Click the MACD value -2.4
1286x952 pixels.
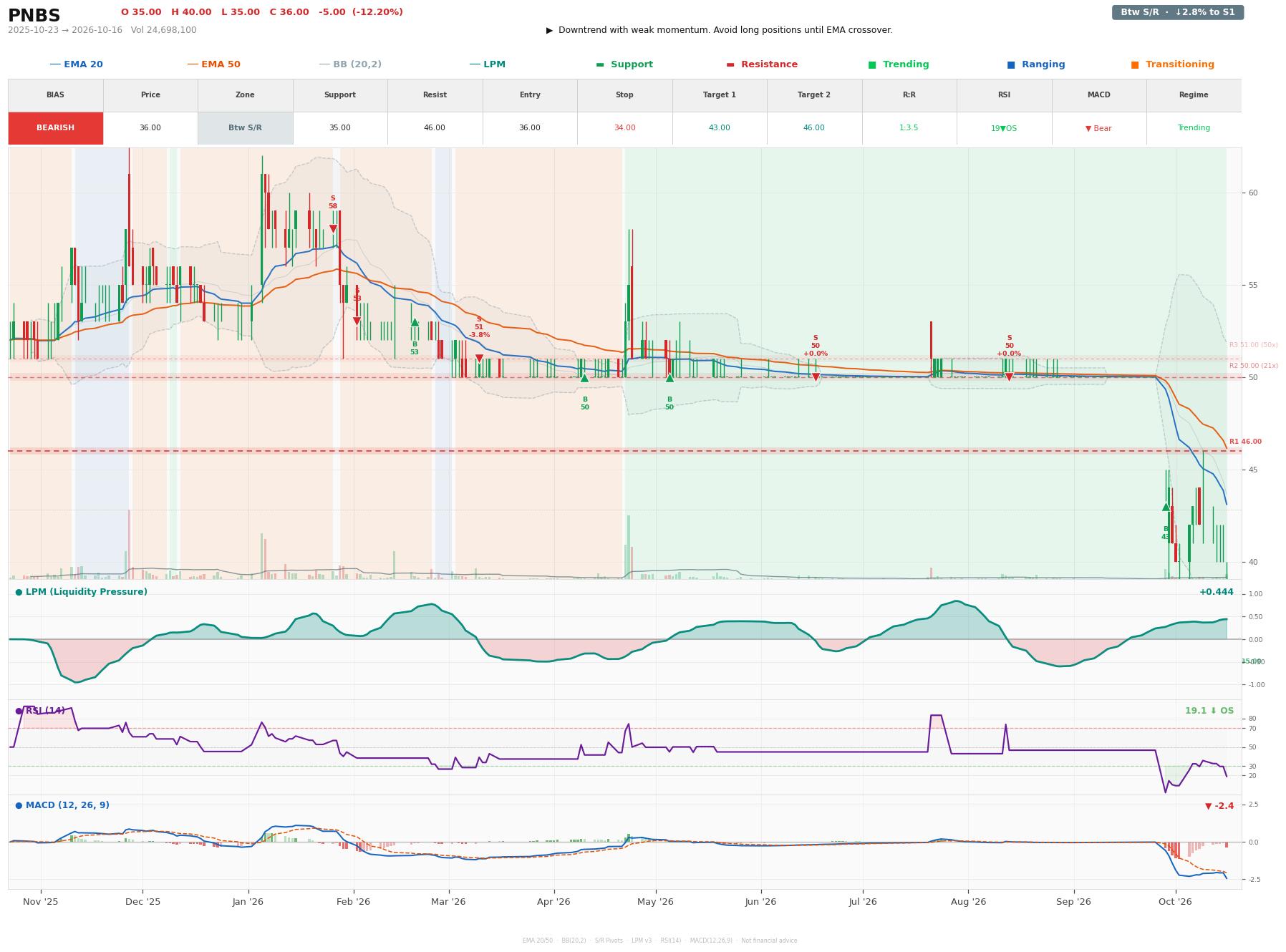pos(1220,806)
